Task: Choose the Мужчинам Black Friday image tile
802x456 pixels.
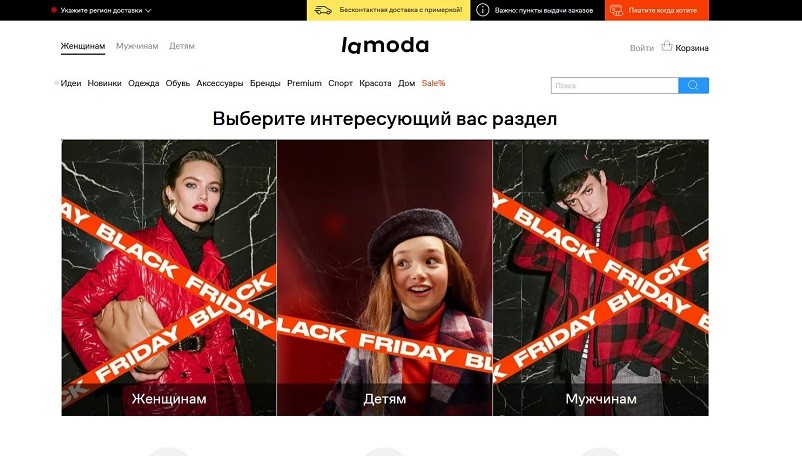Action: click(601, 278)
